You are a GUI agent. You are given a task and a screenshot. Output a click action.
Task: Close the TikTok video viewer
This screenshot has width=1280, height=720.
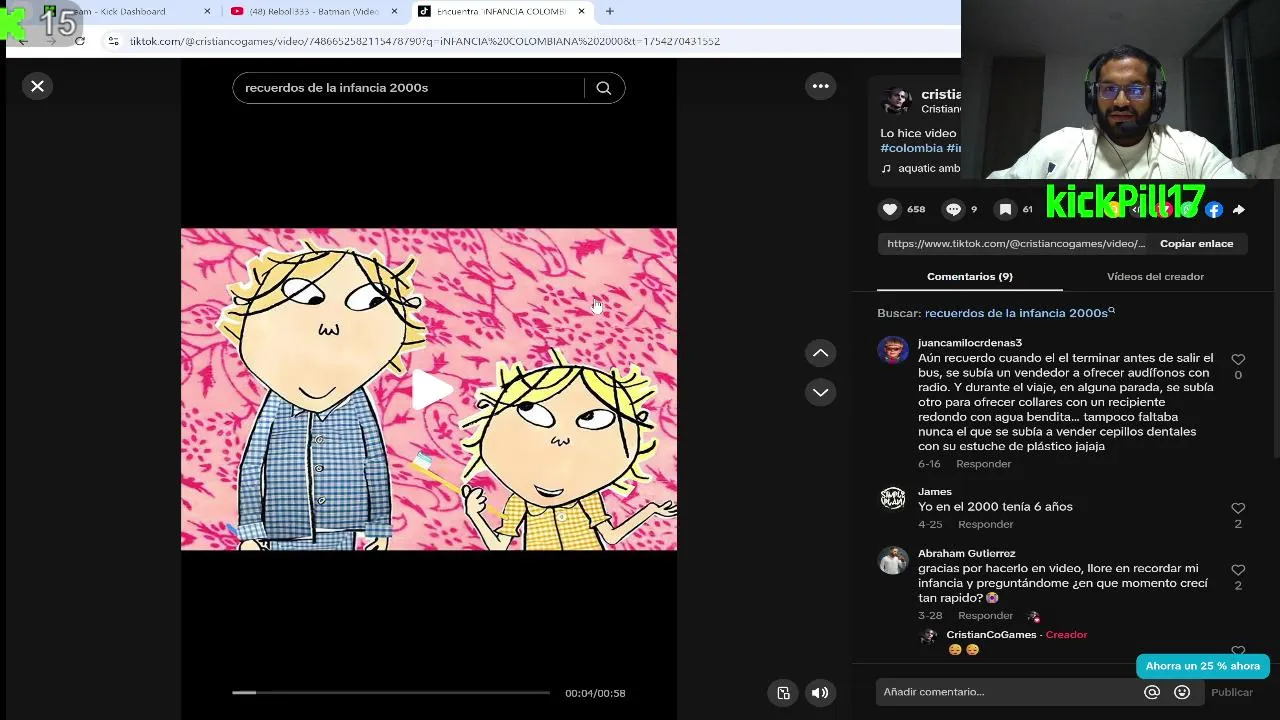(37, 86)
